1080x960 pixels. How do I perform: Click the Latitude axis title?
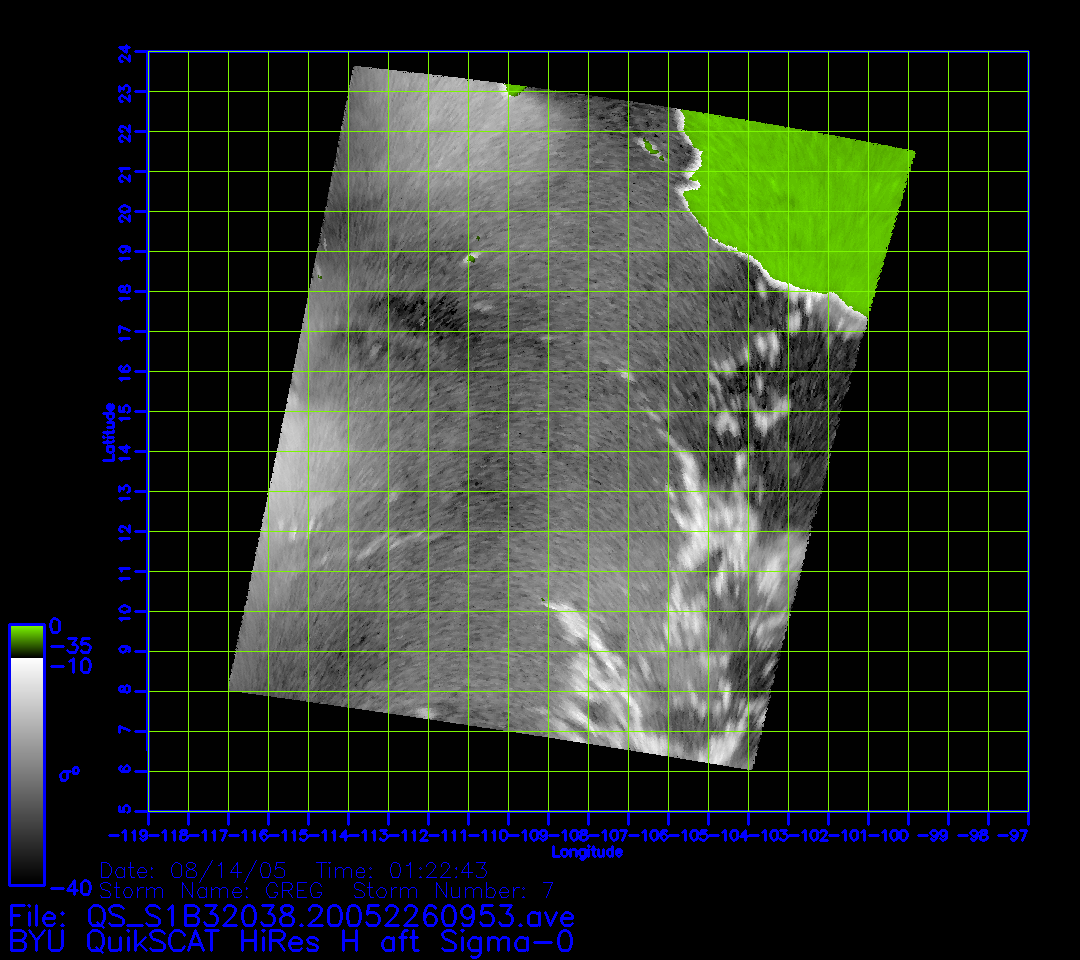click(x=109, y=431)
